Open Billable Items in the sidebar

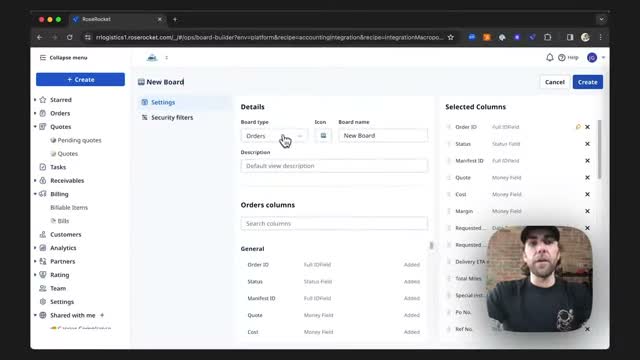click(69, 207)
